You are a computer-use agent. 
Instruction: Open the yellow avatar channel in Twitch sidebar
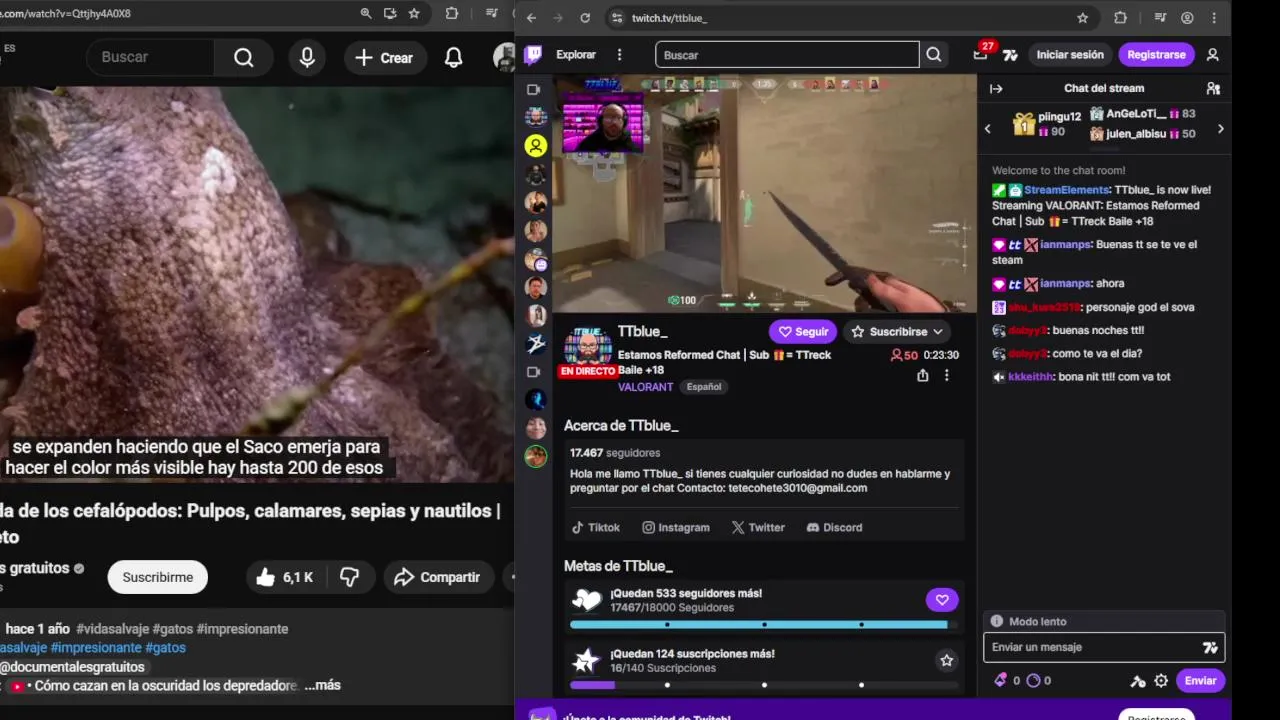[x=536, y=146]
